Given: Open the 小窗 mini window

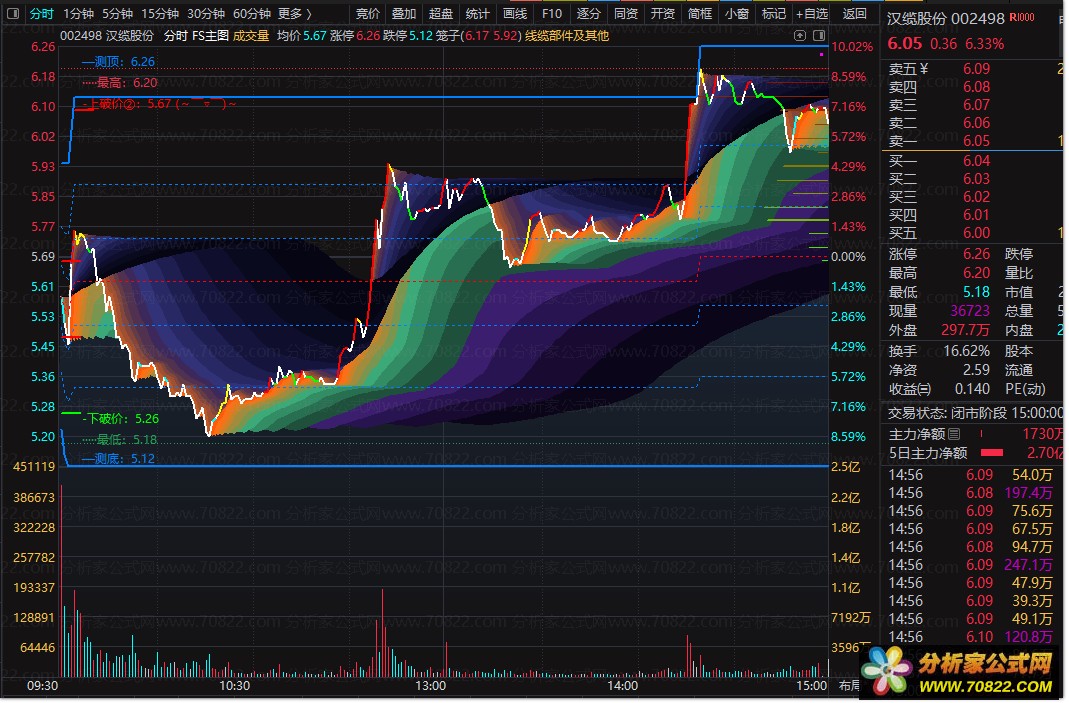Looking at the screenshot, I should coord(736,14).
